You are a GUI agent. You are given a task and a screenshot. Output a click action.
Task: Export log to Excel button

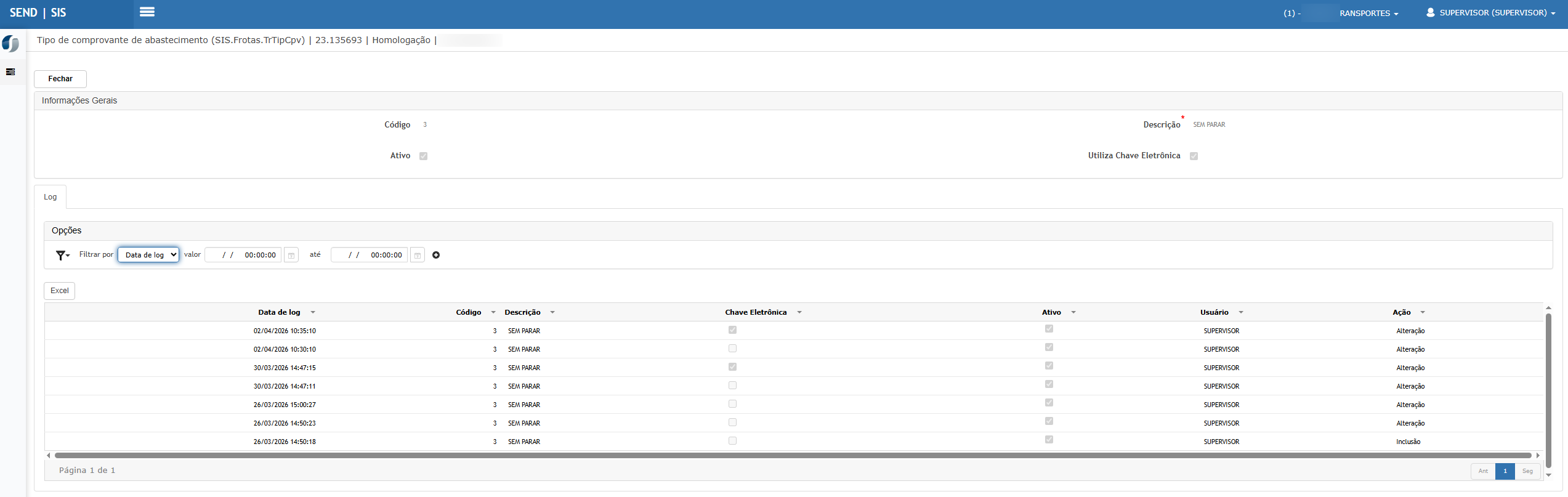click(x=60, y=291)
